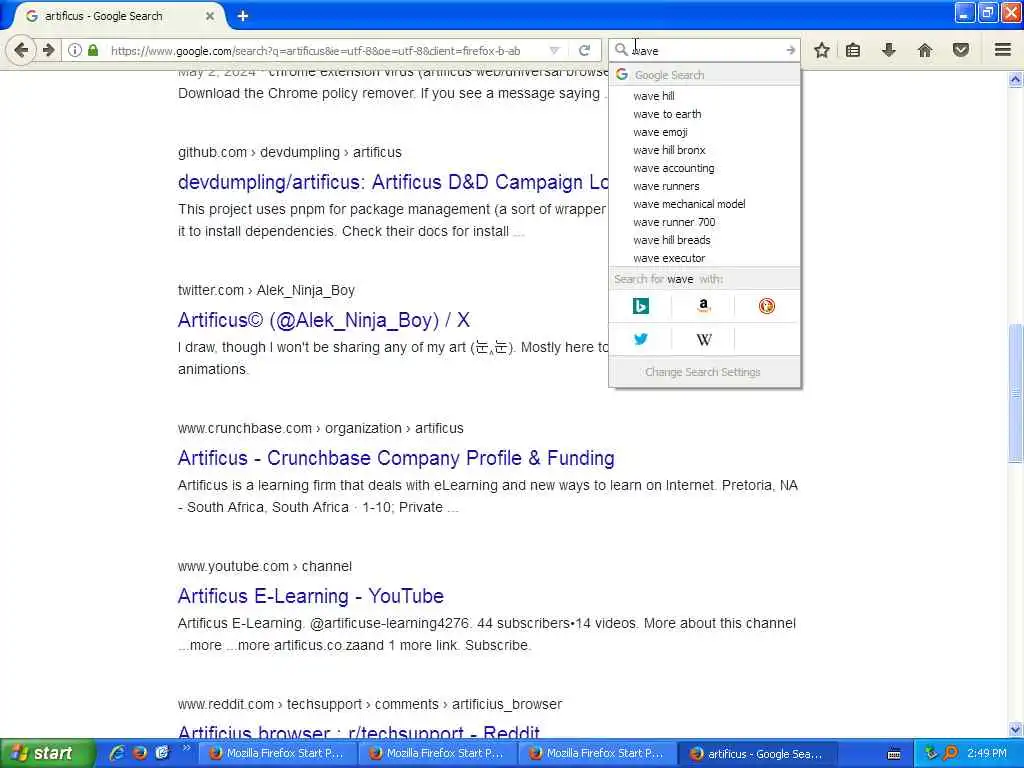This screenshot has width=1024, height=768.
Task: Open devdumpling/artificus GitHub result link
Action: 393,182
